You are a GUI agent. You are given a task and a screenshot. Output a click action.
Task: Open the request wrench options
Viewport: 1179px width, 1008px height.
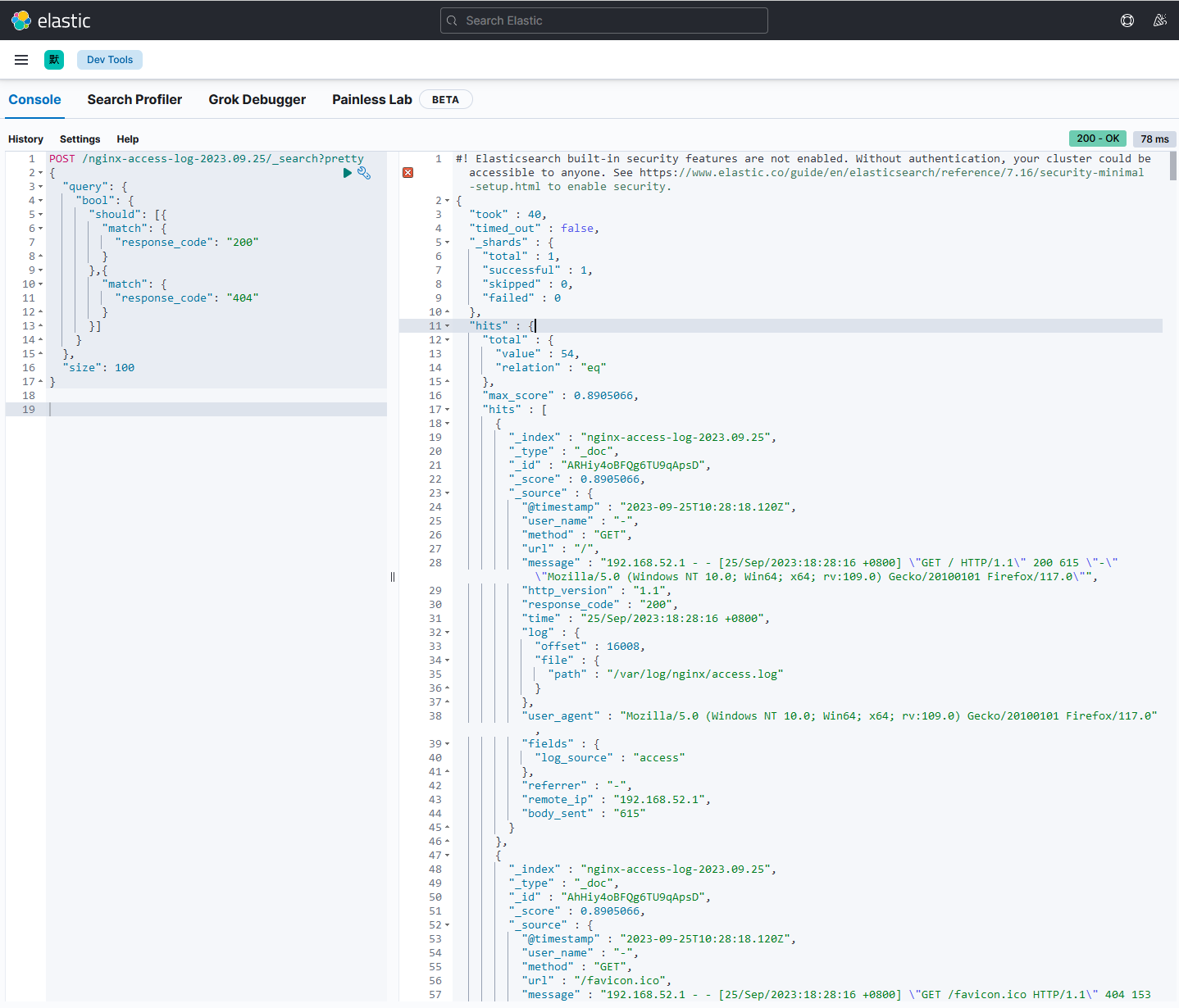pos(364,173)
